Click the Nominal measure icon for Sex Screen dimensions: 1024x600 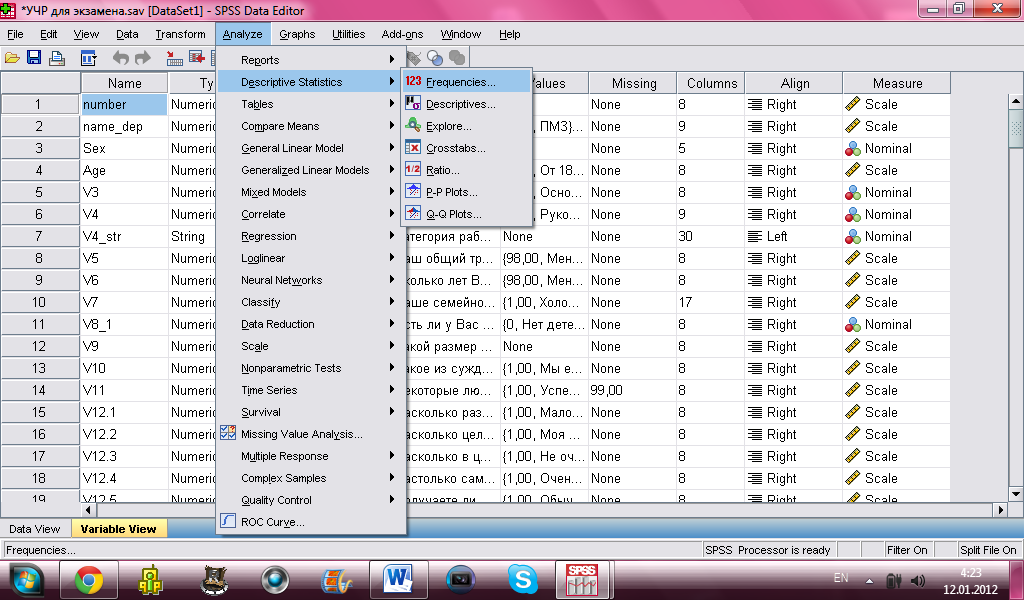(x=853, y=149)
